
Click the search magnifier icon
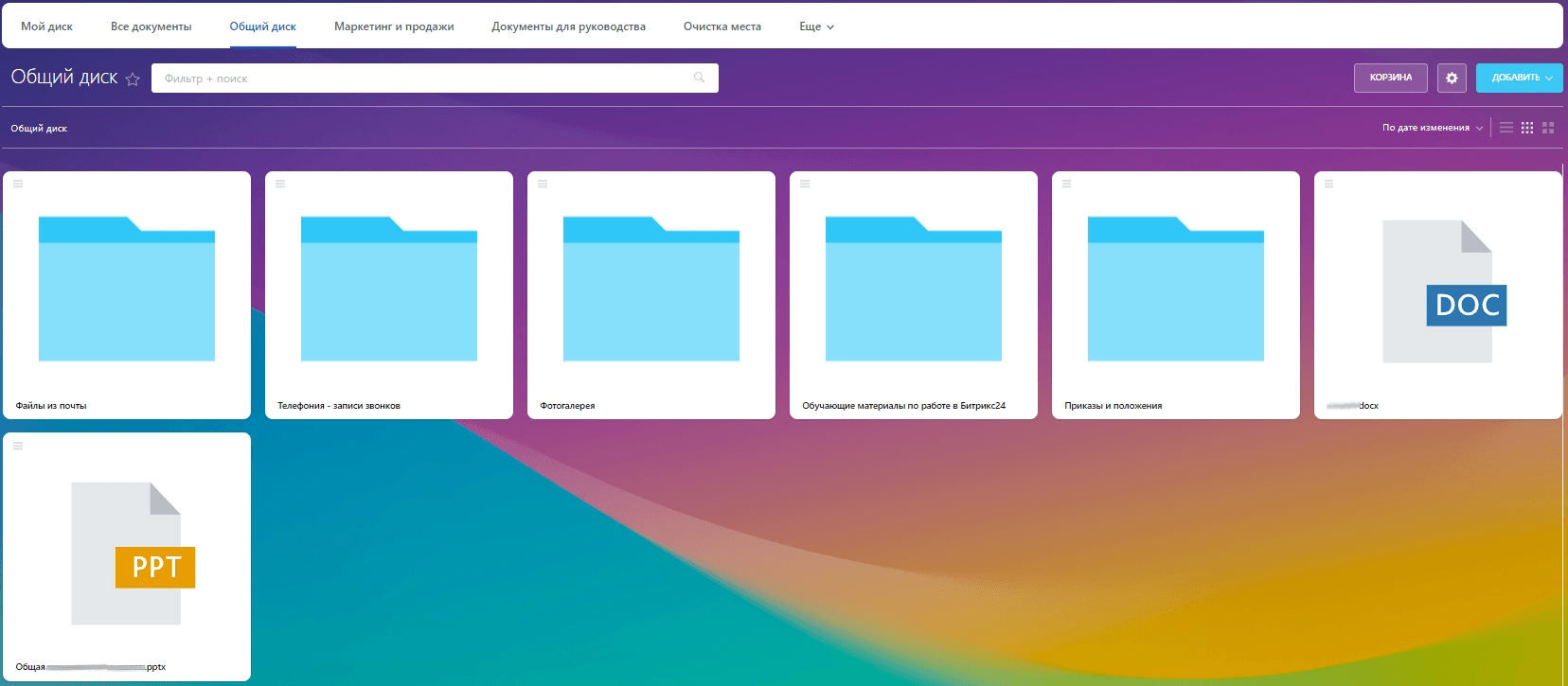pos(699,78)
